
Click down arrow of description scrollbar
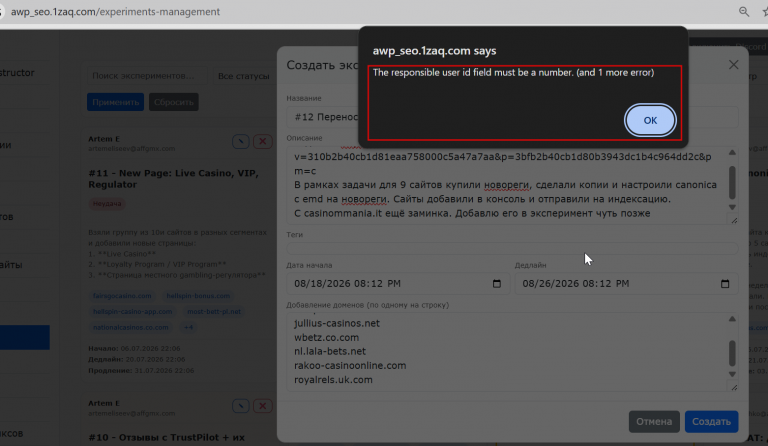click(732, 207)
